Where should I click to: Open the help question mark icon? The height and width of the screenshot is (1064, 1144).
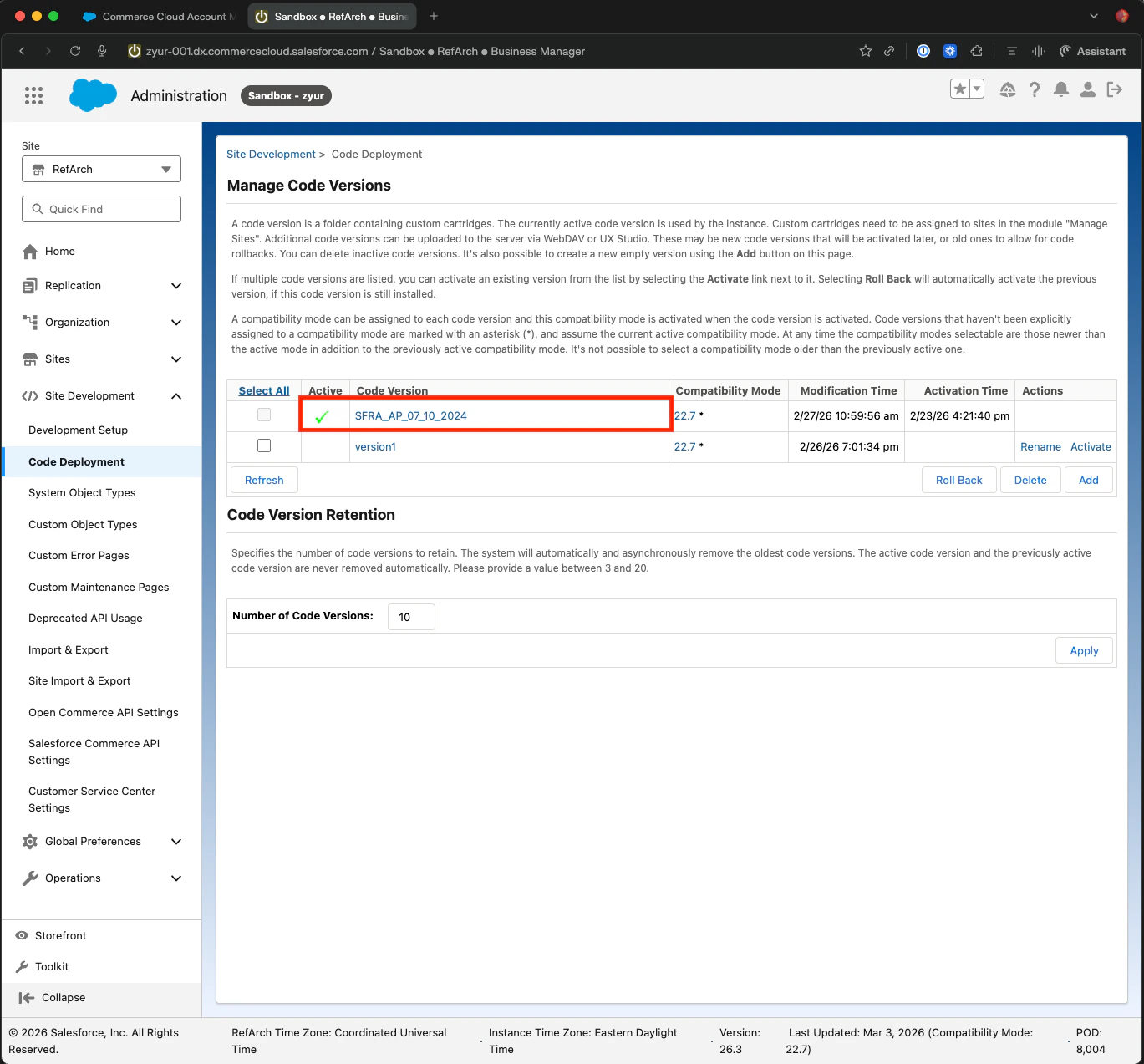(1035, 89)
